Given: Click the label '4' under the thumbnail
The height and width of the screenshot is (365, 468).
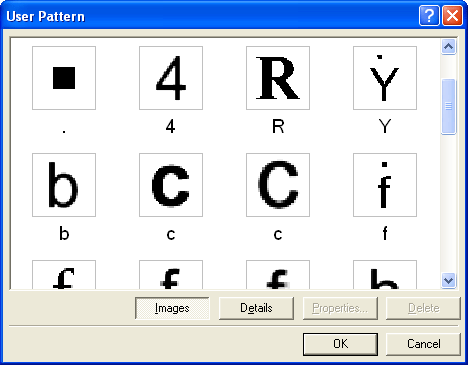Looking at the screenshot, I should point(171,127).
